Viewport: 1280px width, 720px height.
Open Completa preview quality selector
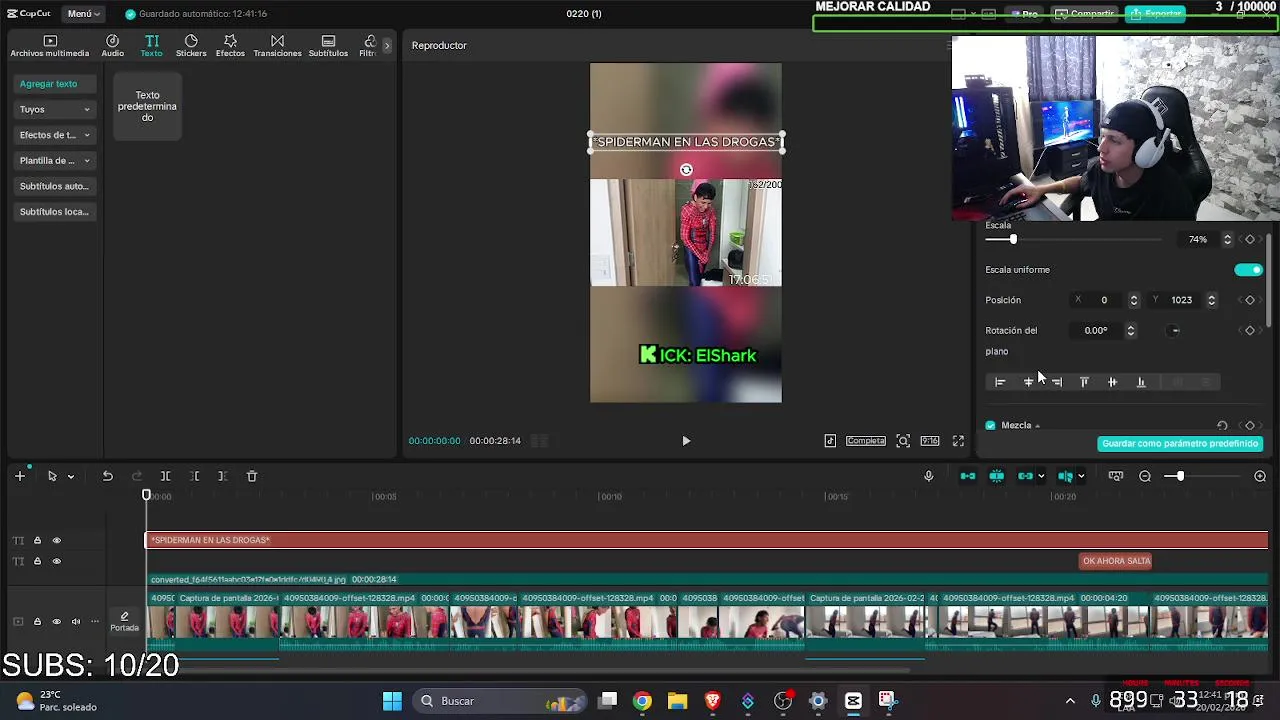(x=866, y=441)
